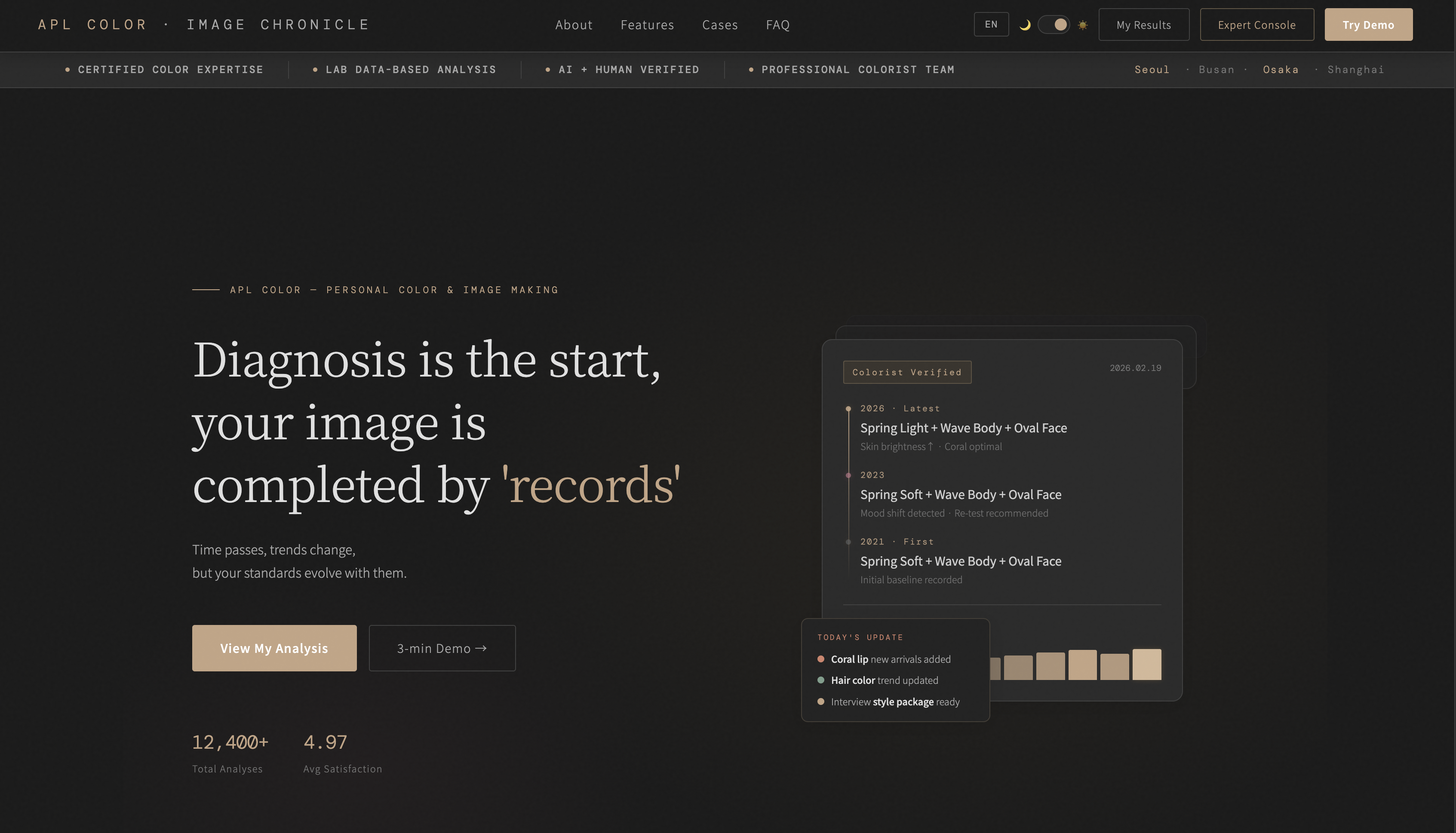Viewport: 1456px width, 833px height.
Task: Select the 2023 timeline entry dot
Action: [x=848, y=475]
